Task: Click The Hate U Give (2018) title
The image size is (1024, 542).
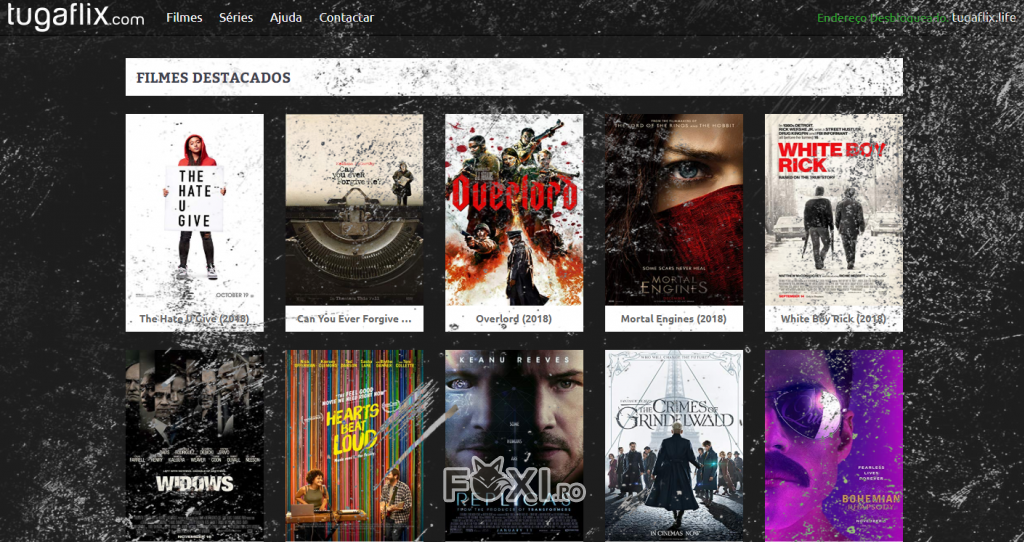Action: [194, 319]
